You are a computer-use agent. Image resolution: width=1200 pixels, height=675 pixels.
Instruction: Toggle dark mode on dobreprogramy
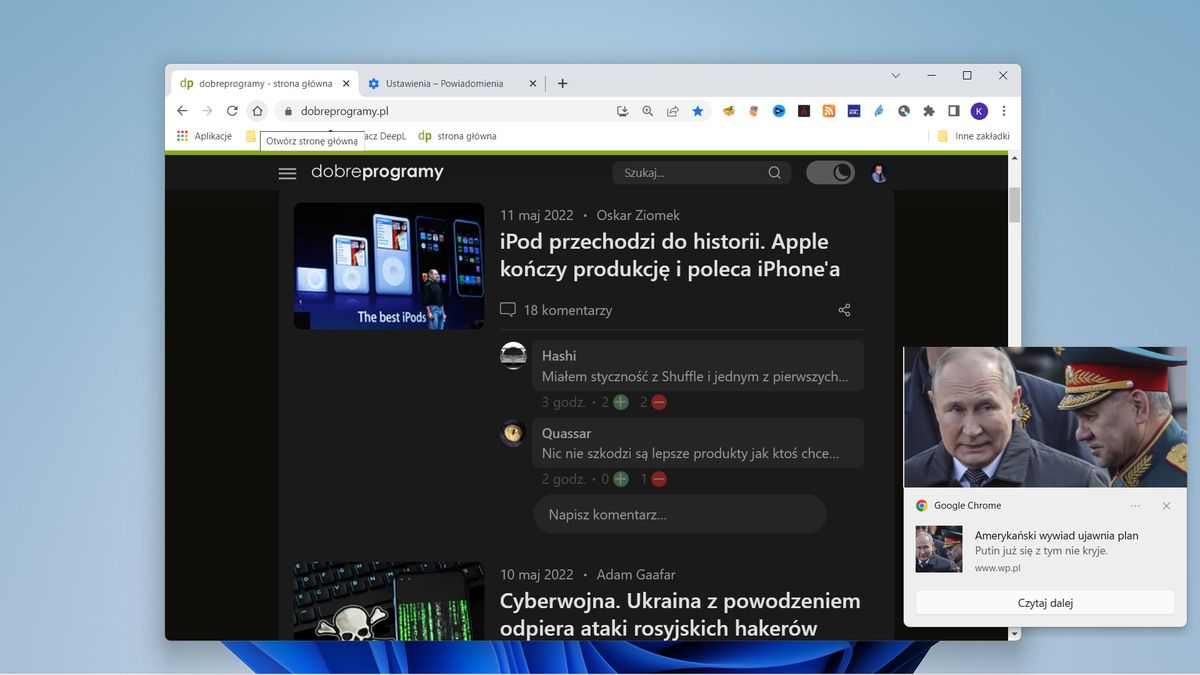tap(830, 172)
